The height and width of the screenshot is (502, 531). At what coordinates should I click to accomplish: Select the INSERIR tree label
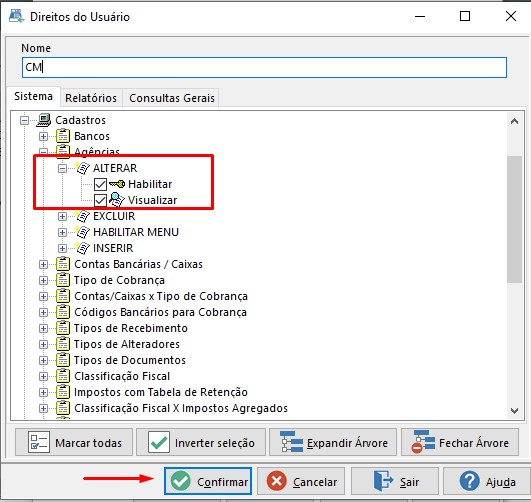coord(113,248)
